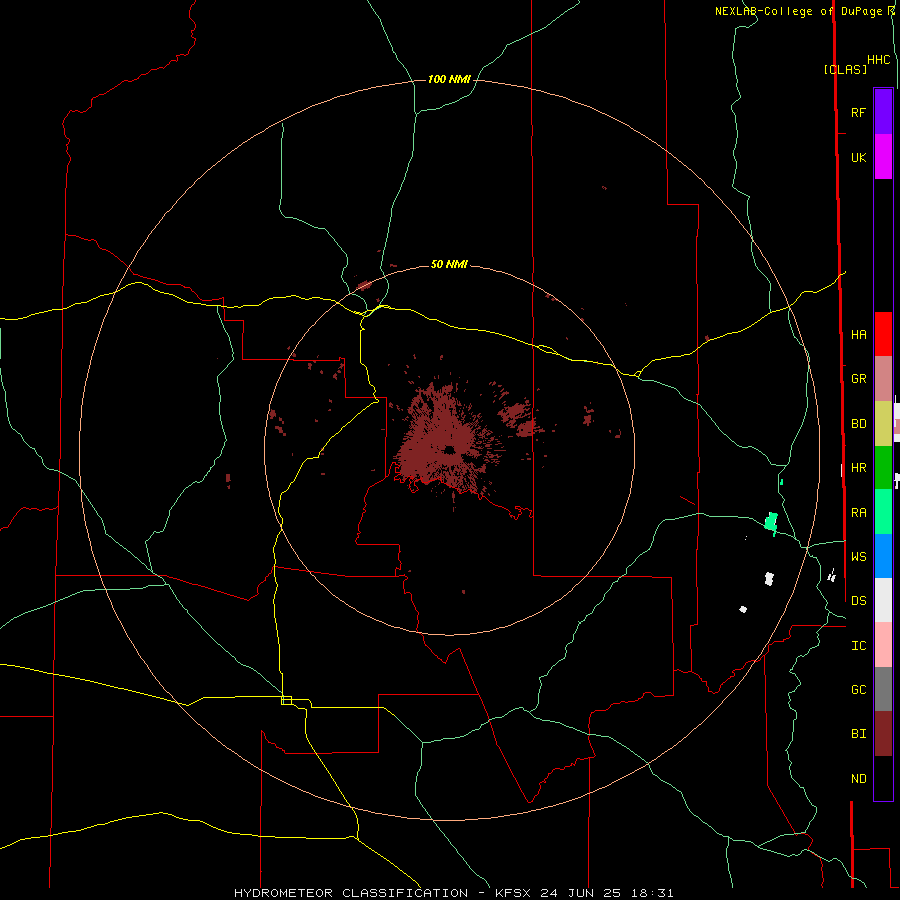The image size is (900, 900).
Task: Click the ND legend label
Action: (x=858, y=779)
